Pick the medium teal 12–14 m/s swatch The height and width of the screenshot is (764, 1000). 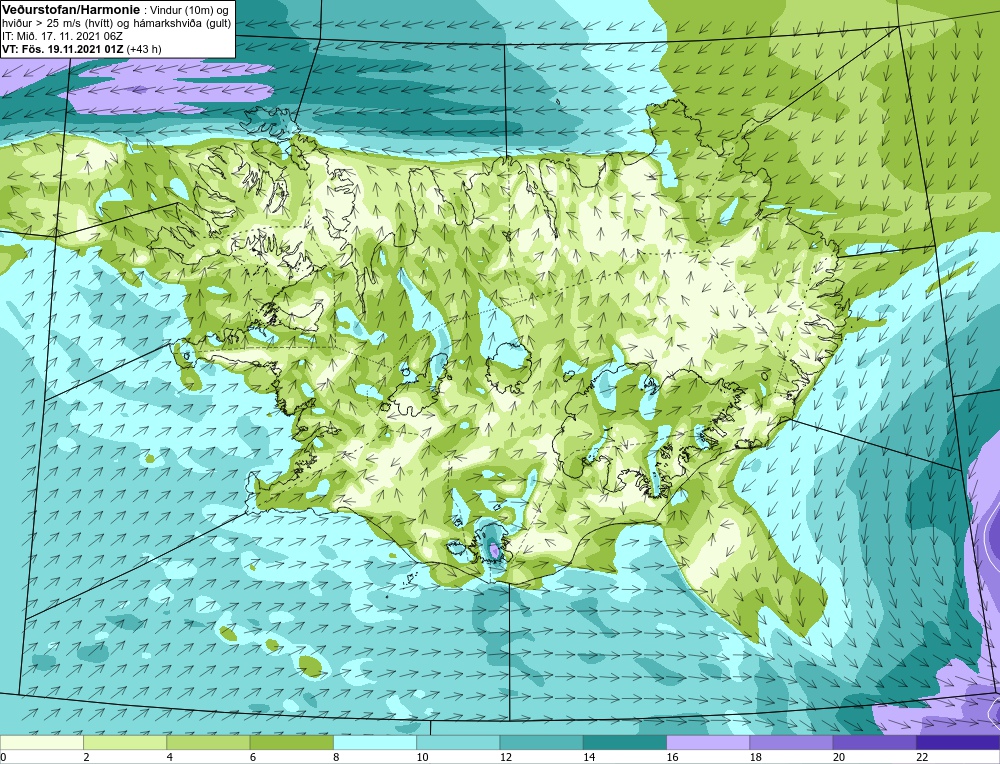tap(541, 742)
